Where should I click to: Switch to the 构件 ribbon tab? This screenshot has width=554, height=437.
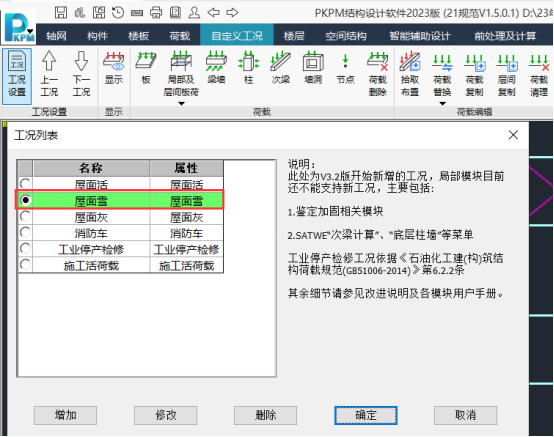coord(97,36)
